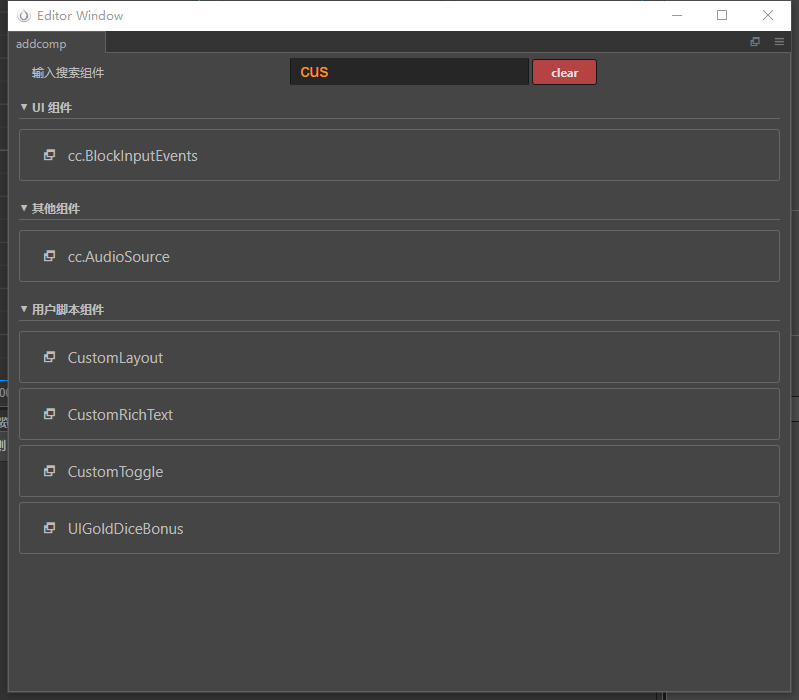Clear the search with the clear button
Viewport: 799px width, 700px height.
point(564,72)
